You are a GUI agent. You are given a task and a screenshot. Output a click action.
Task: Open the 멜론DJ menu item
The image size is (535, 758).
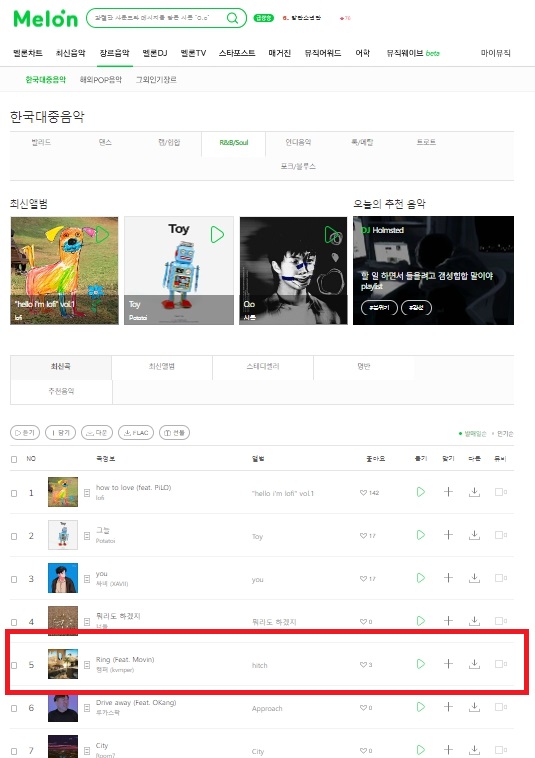(155, 53)
